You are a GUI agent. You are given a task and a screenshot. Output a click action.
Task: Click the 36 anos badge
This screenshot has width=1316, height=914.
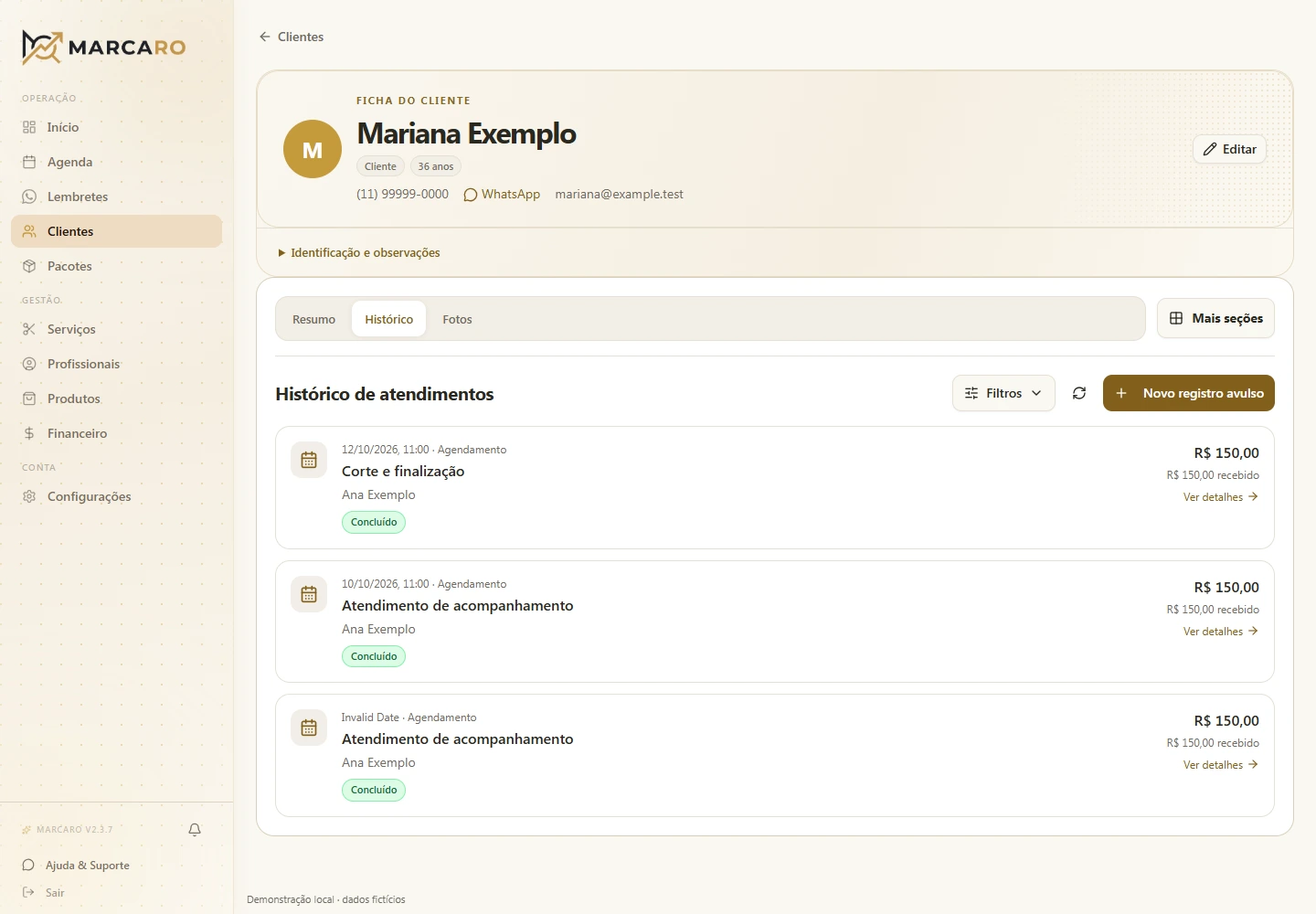[x=436, y=166]
